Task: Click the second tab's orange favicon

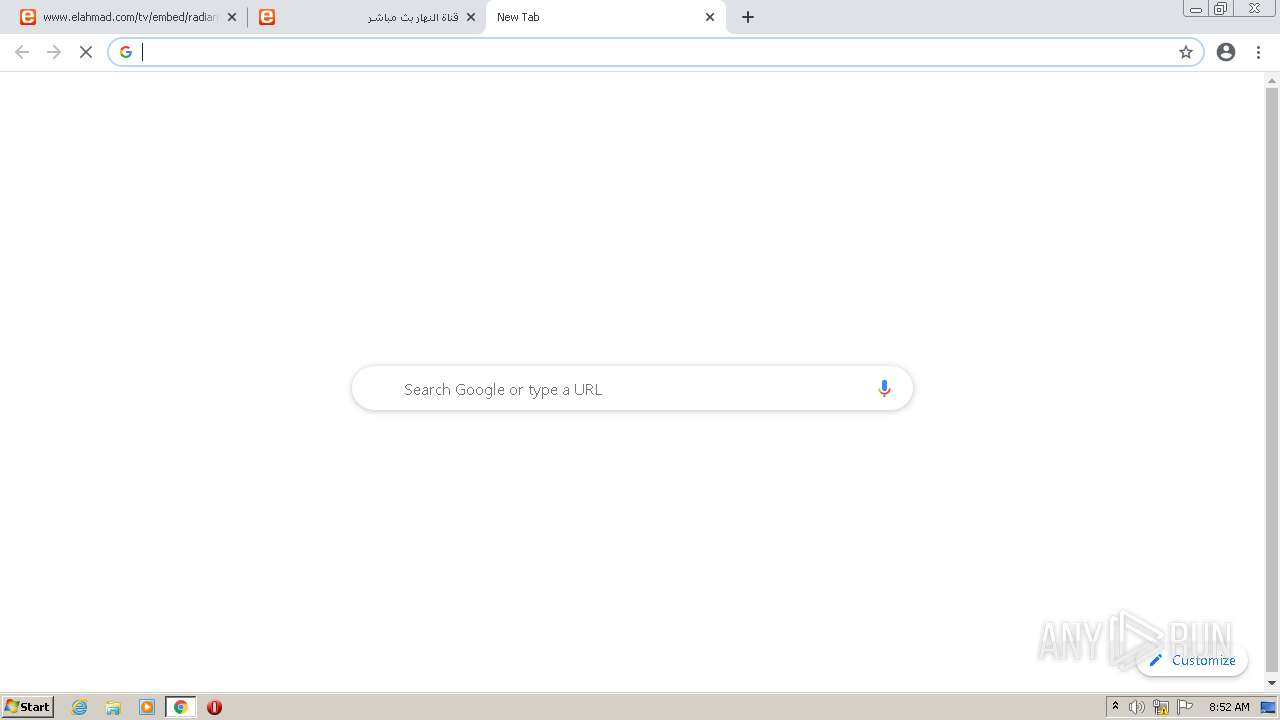Action: [x=267, y=17]
